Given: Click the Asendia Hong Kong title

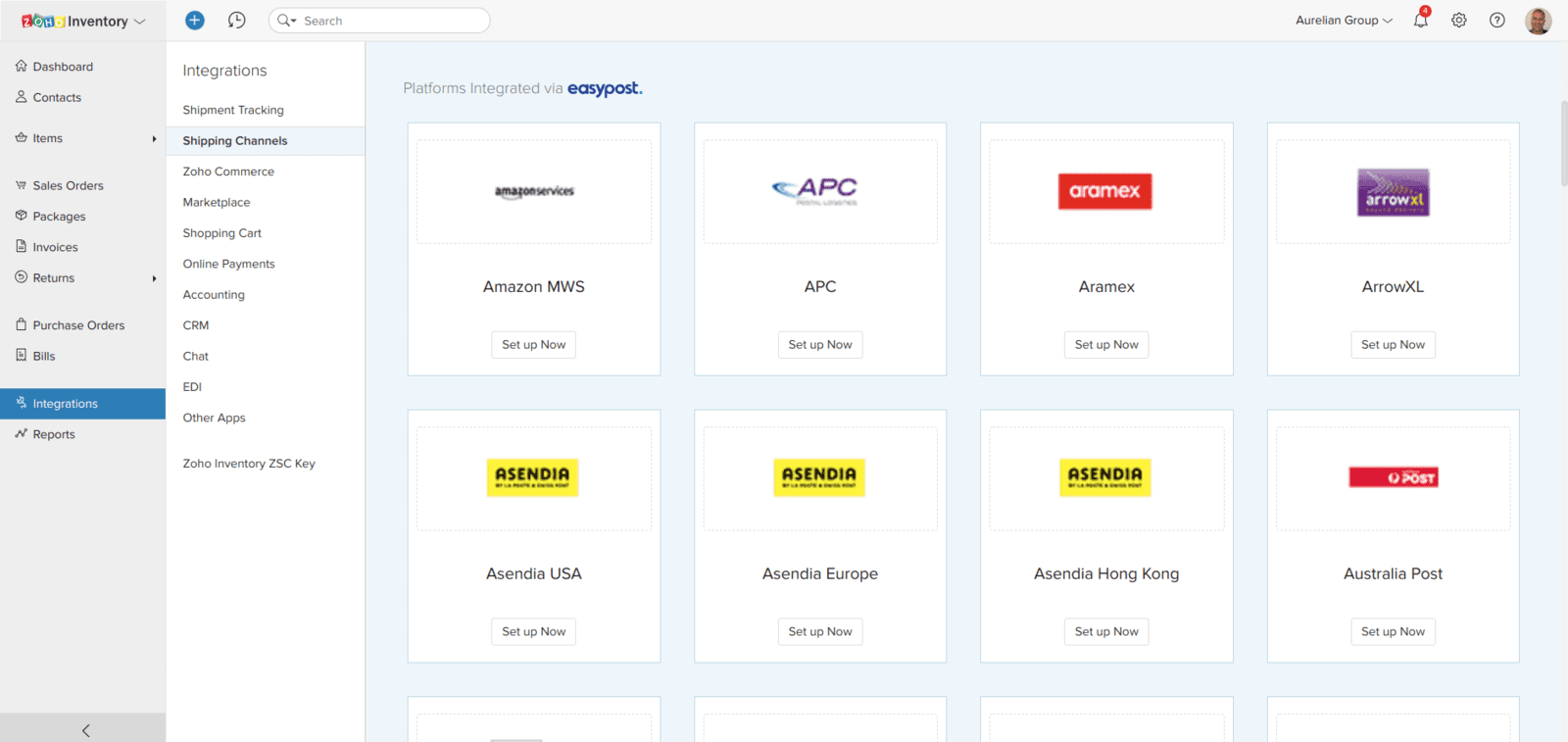Looking at the screenshot, I should (1106, 573).
